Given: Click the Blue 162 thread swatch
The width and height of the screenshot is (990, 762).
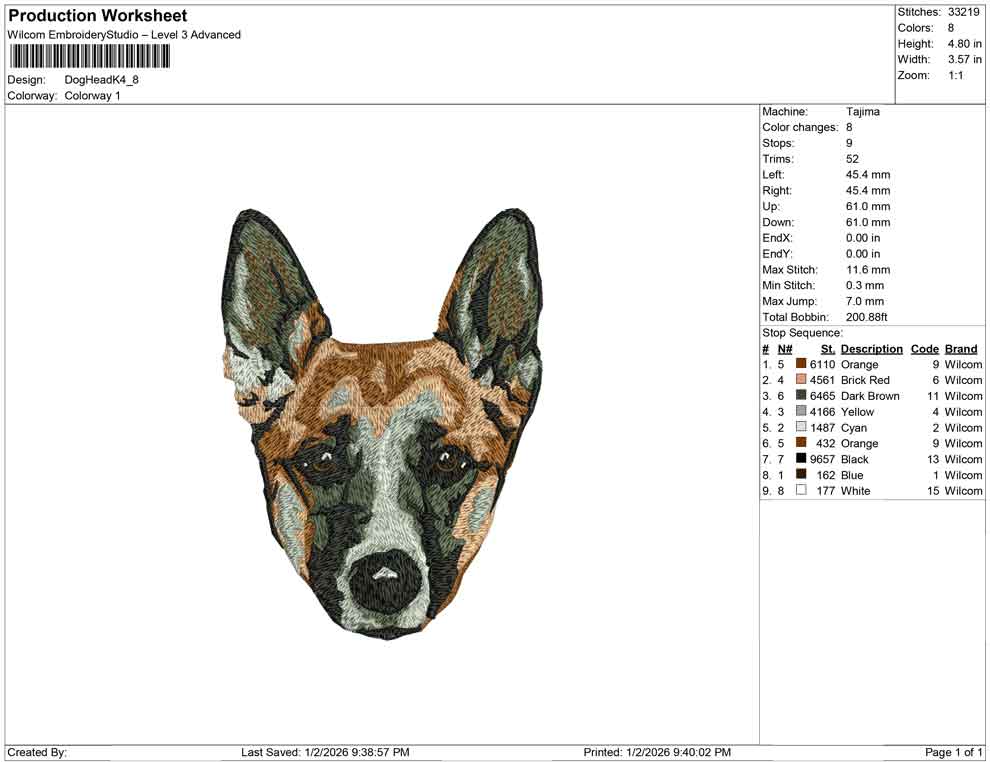Looking at the screenshot, I should 800,475.
